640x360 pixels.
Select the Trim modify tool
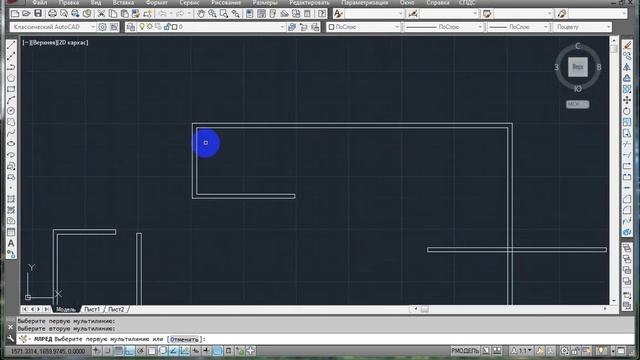627,144
